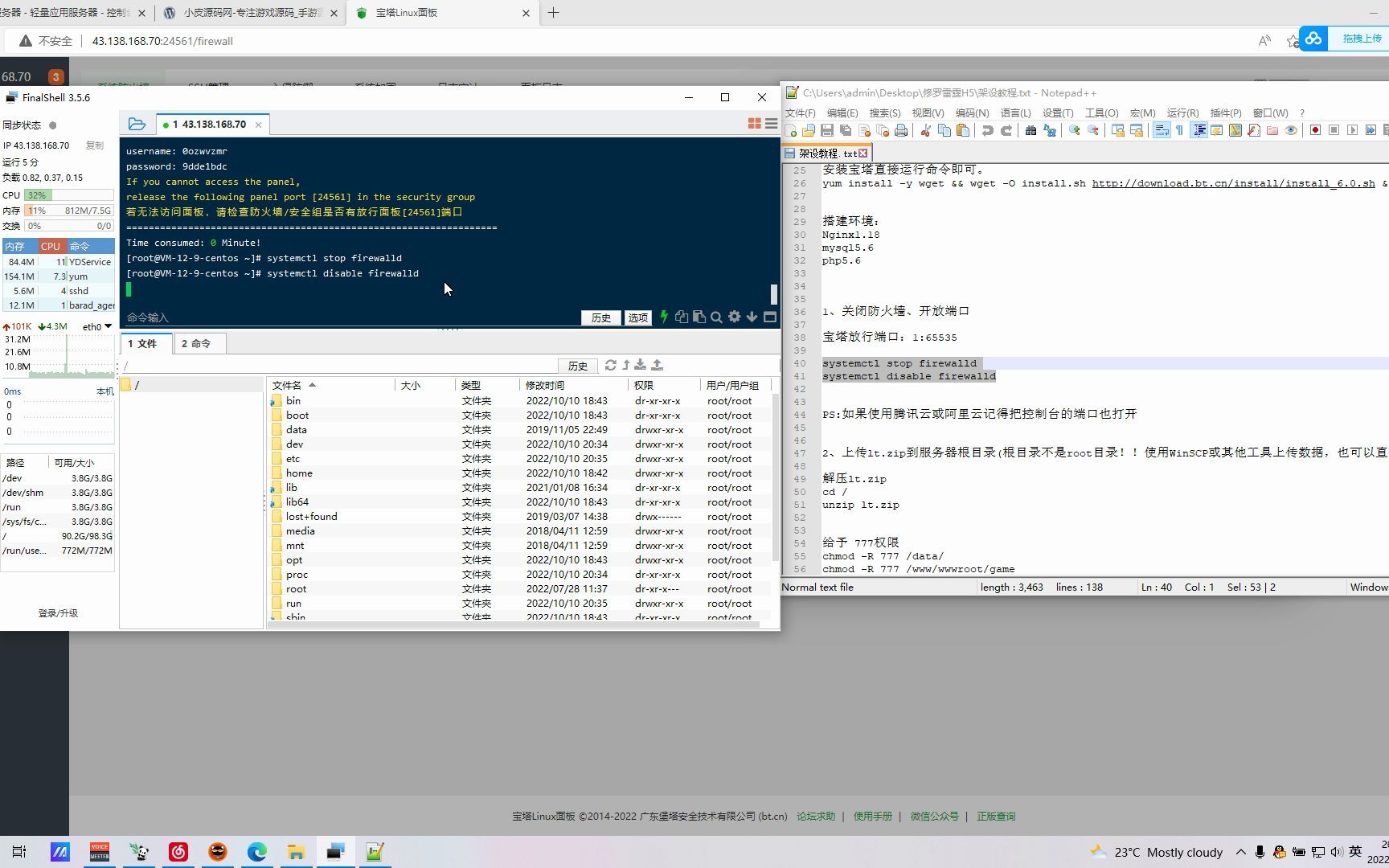Click the scroll-to-bottom arrow in terminal

coord(752,317)
